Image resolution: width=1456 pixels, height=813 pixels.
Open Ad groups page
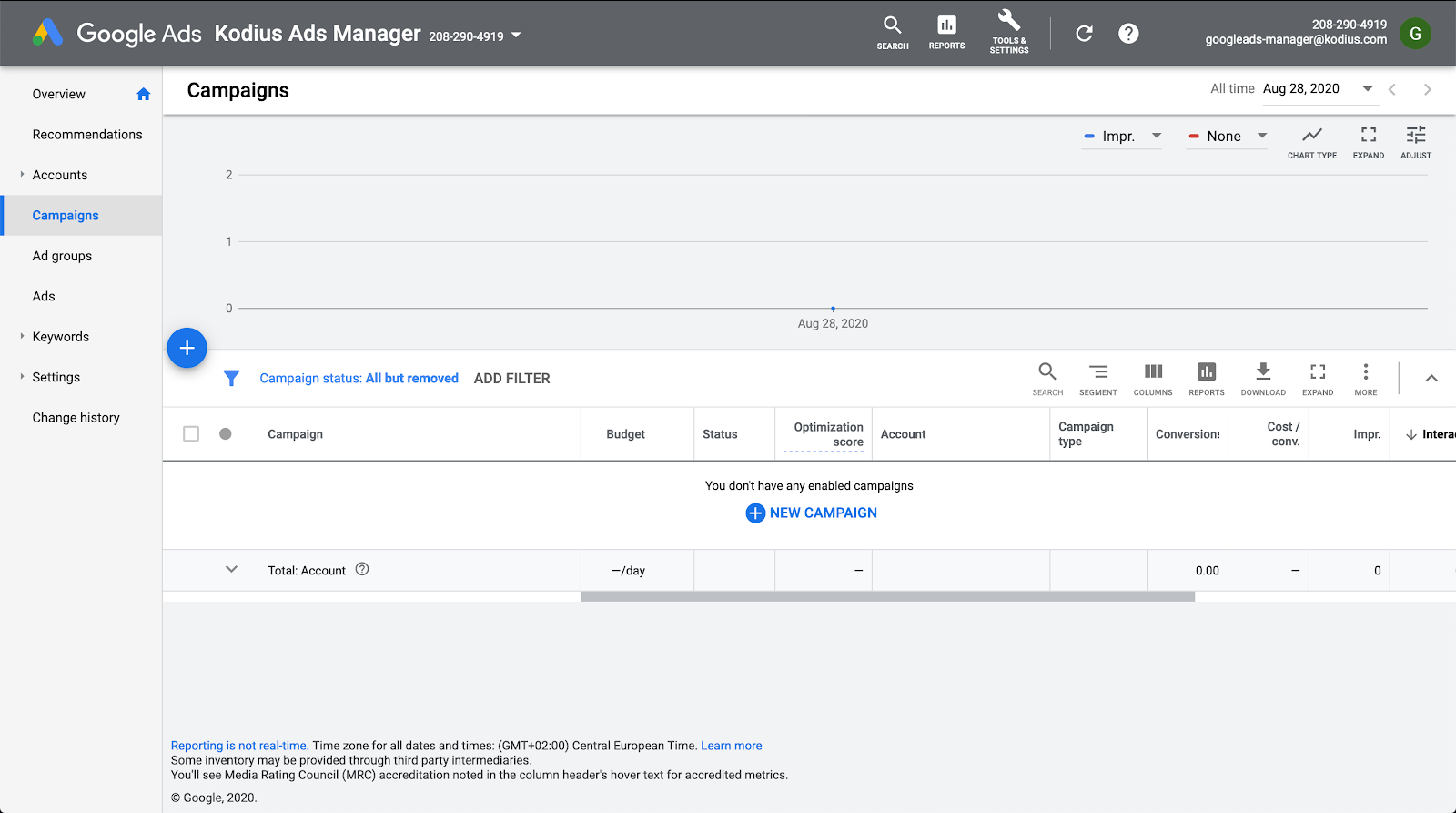[62, 256]
